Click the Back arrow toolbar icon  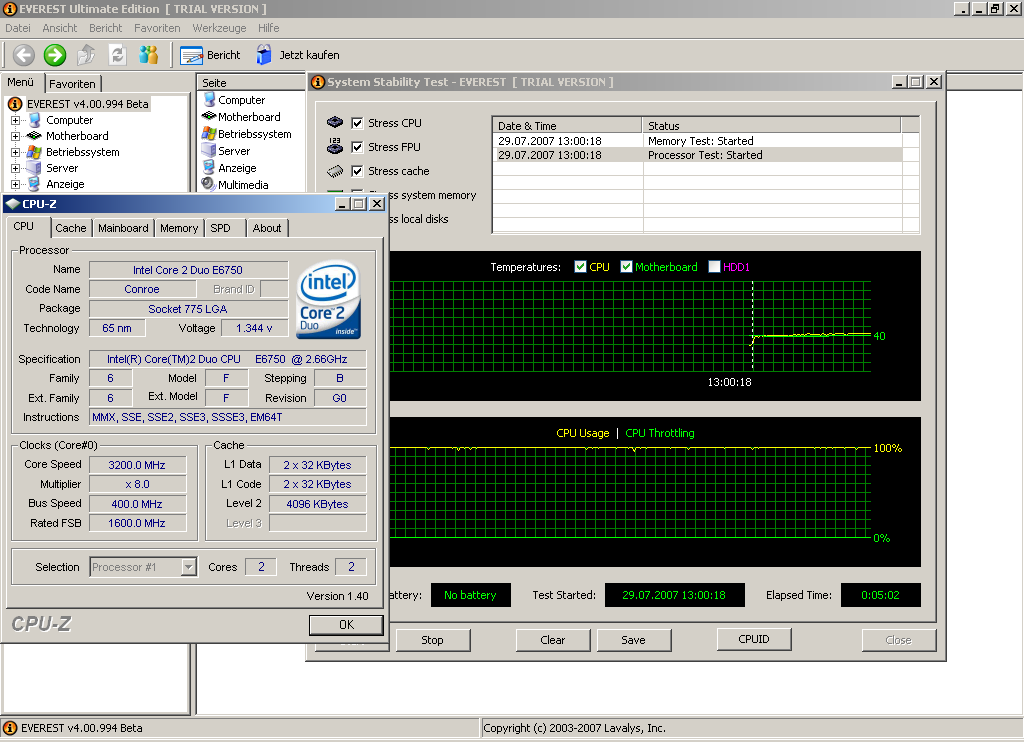pos(24,55)
